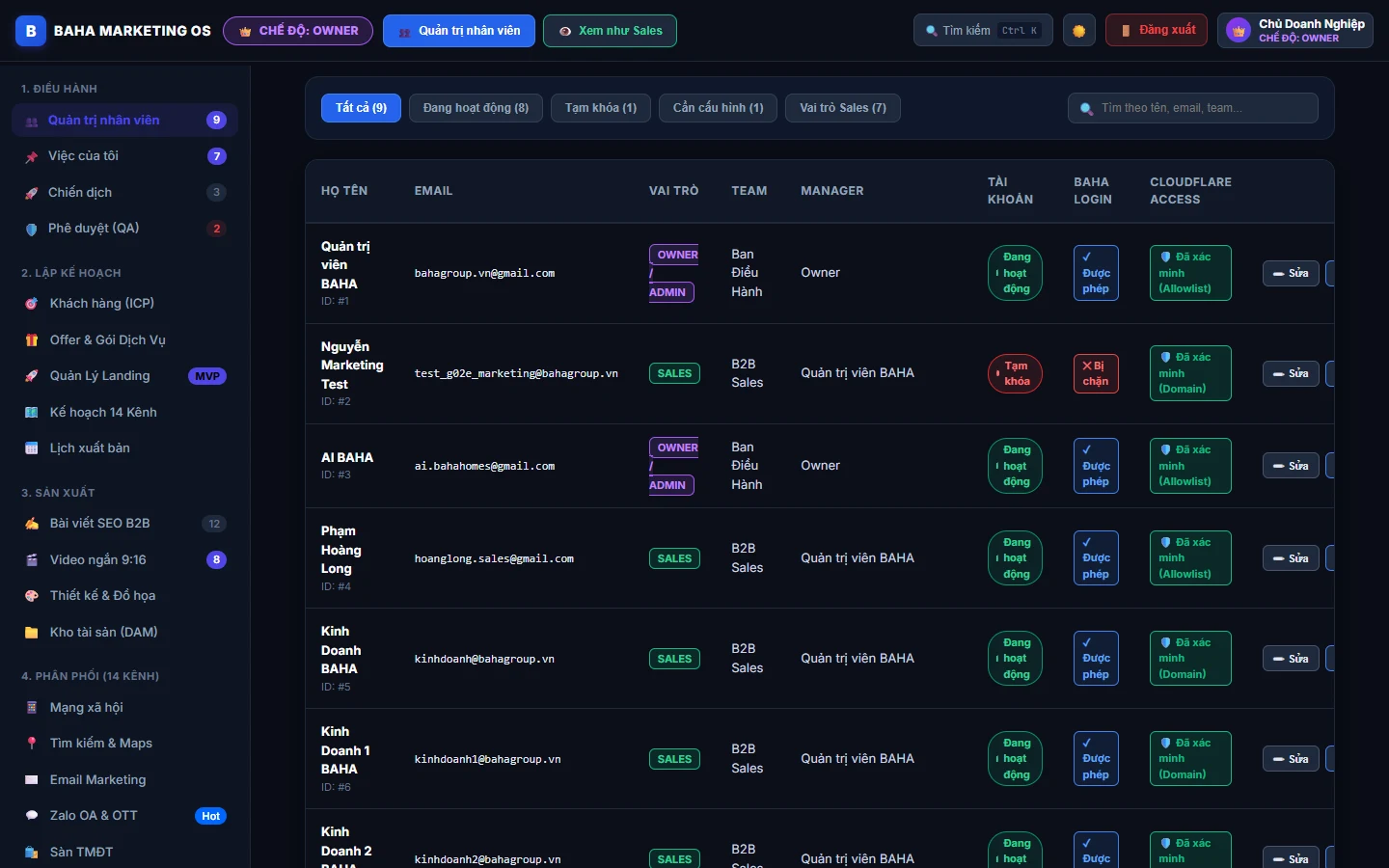Open Bài viết SEO B2B item
1389x868 pixels.
click(x=125, y=524)
